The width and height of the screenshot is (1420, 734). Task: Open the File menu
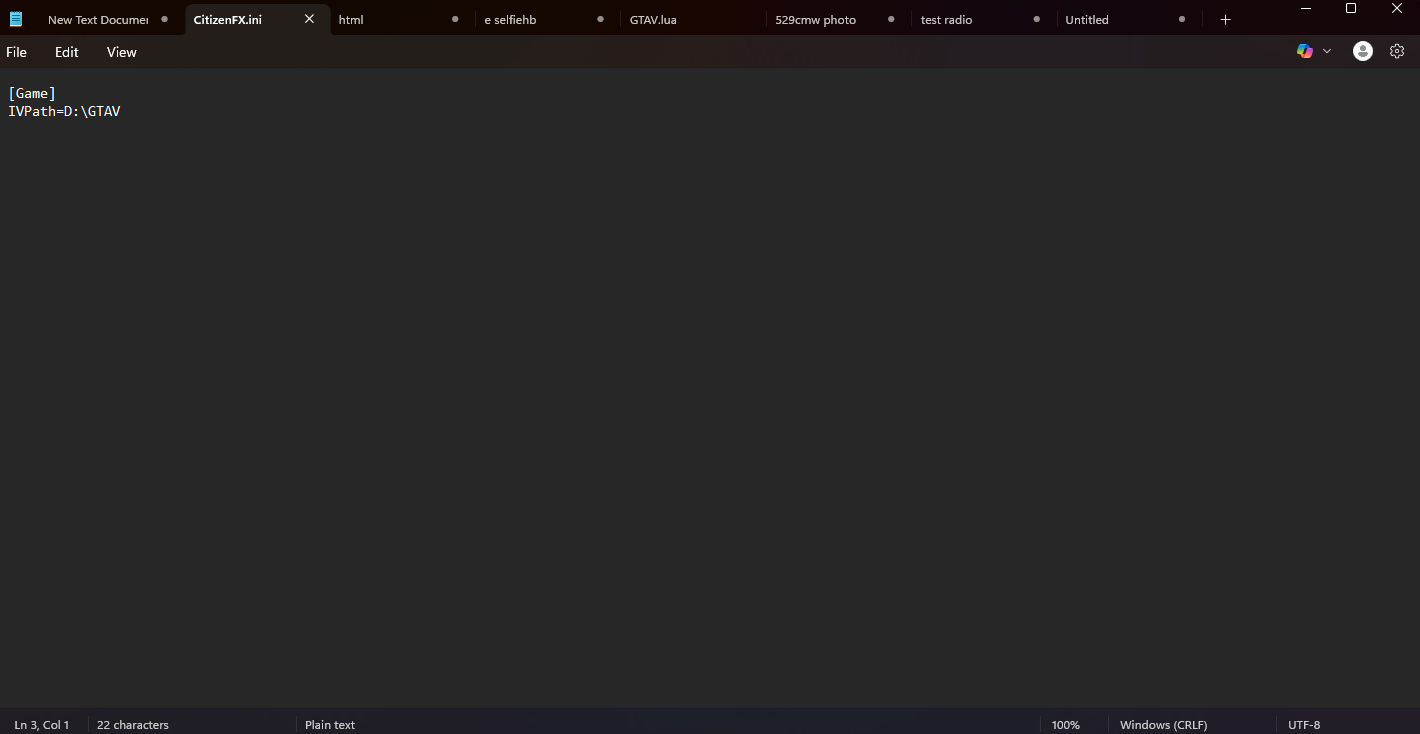coord(17,52)
